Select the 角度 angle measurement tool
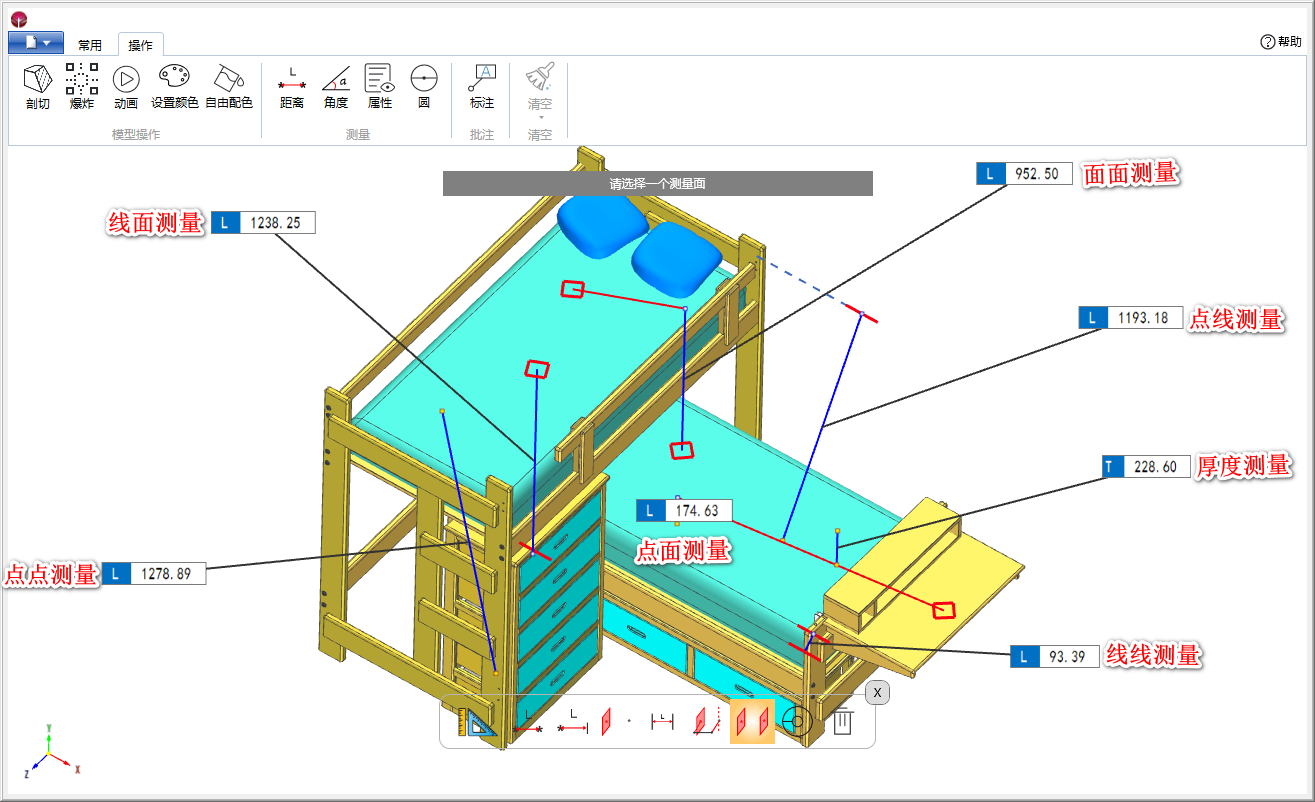 pyautogui.click(x=336, y=87)
